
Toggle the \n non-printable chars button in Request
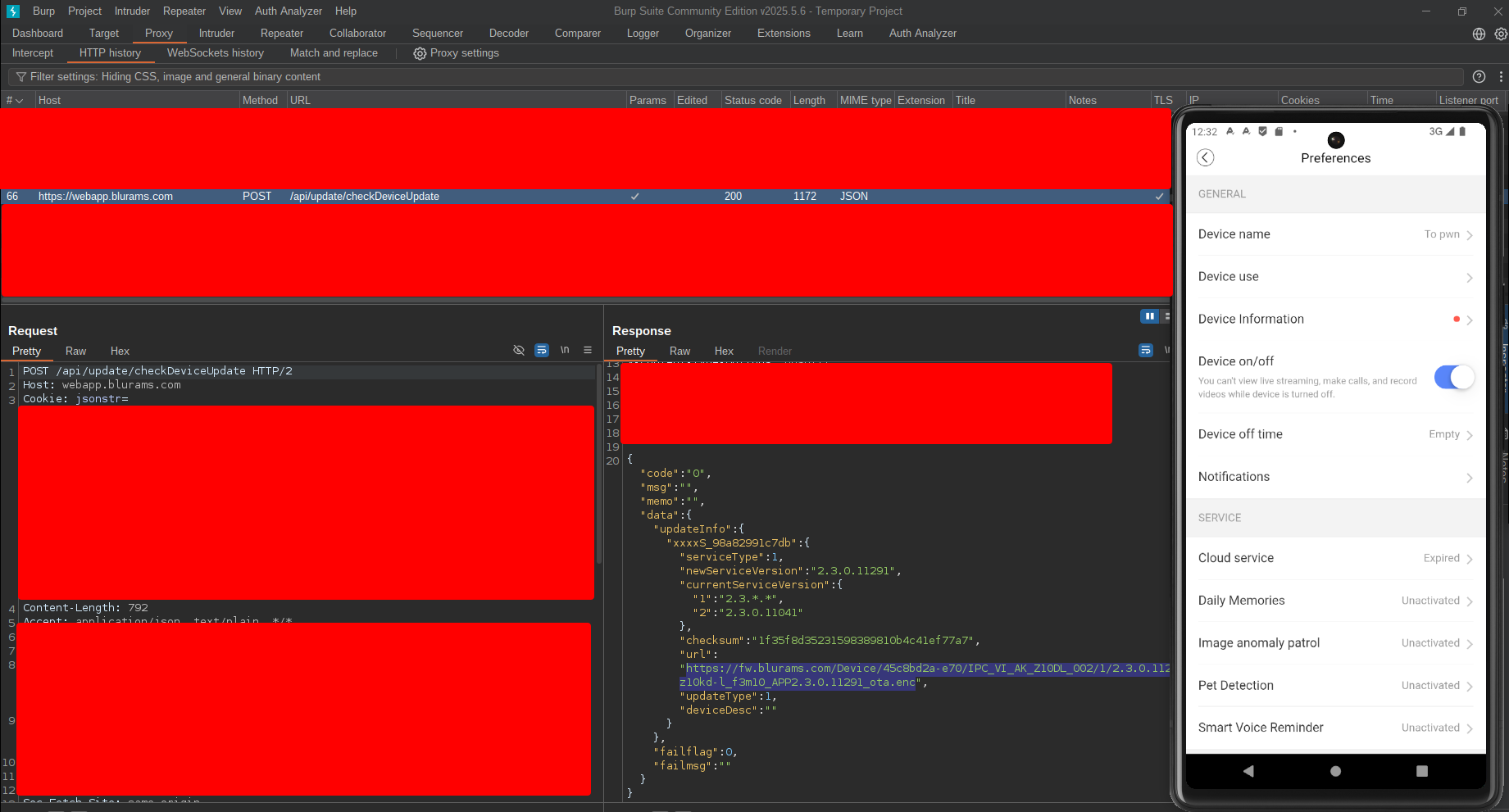[565, 350]
